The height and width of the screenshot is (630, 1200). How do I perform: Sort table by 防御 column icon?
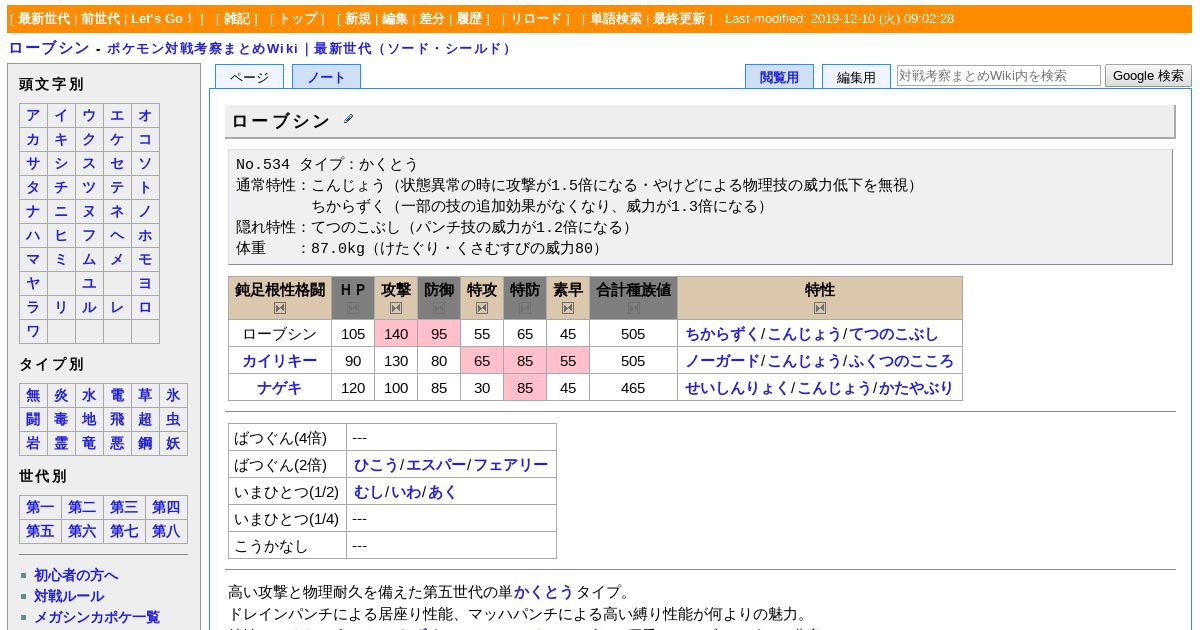[x=439, y=308]
